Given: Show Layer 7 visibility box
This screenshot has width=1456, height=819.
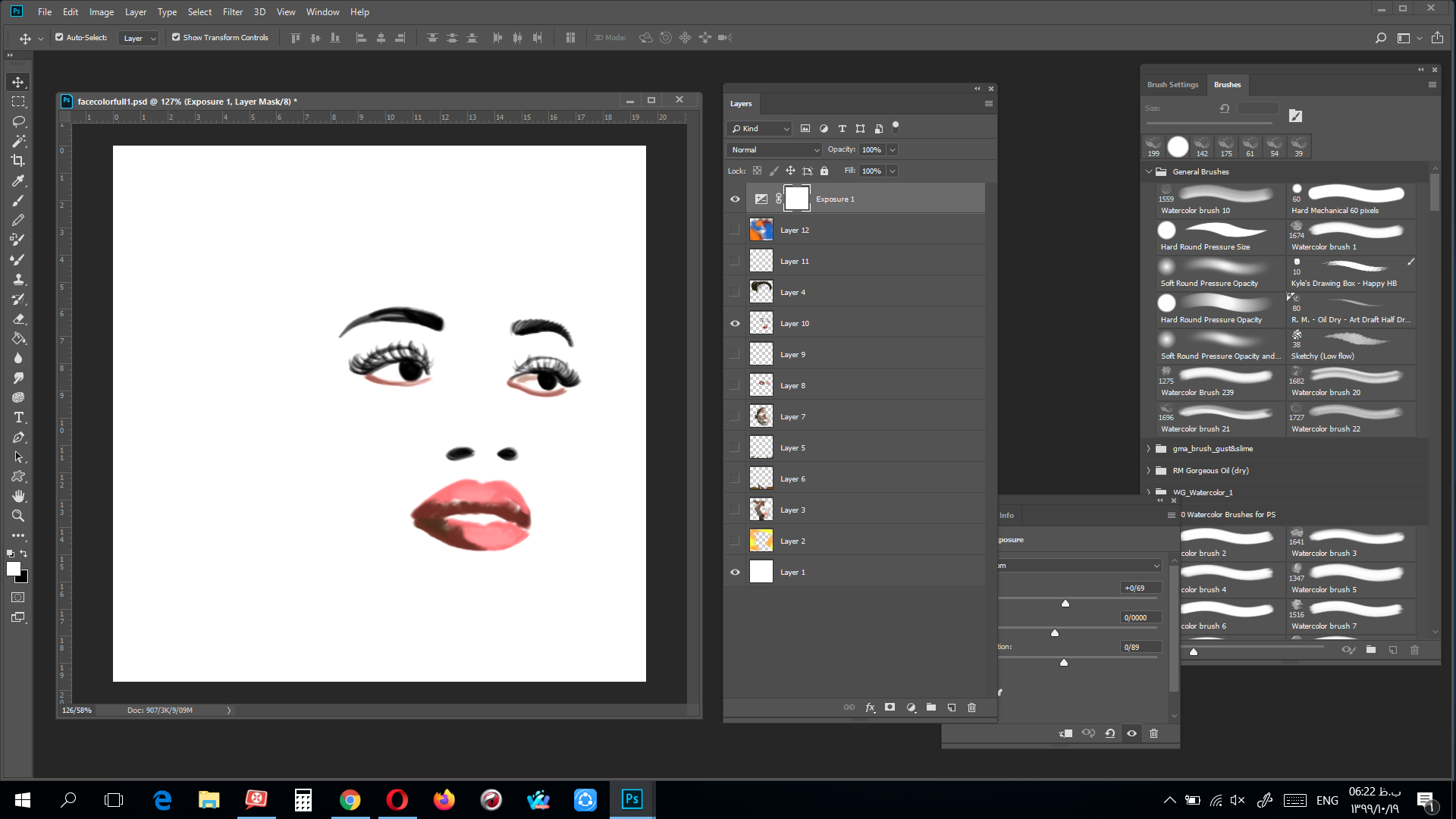Looking at the screenshot, I should click(735, 417).
